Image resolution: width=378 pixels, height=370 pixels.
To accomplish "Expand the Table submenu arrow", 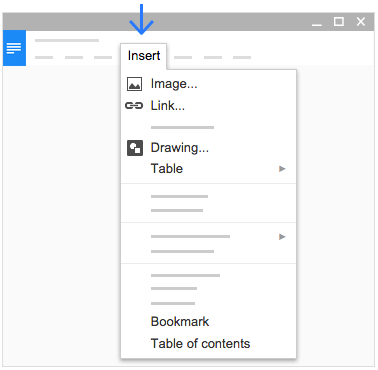I will [x=282, y=169].
